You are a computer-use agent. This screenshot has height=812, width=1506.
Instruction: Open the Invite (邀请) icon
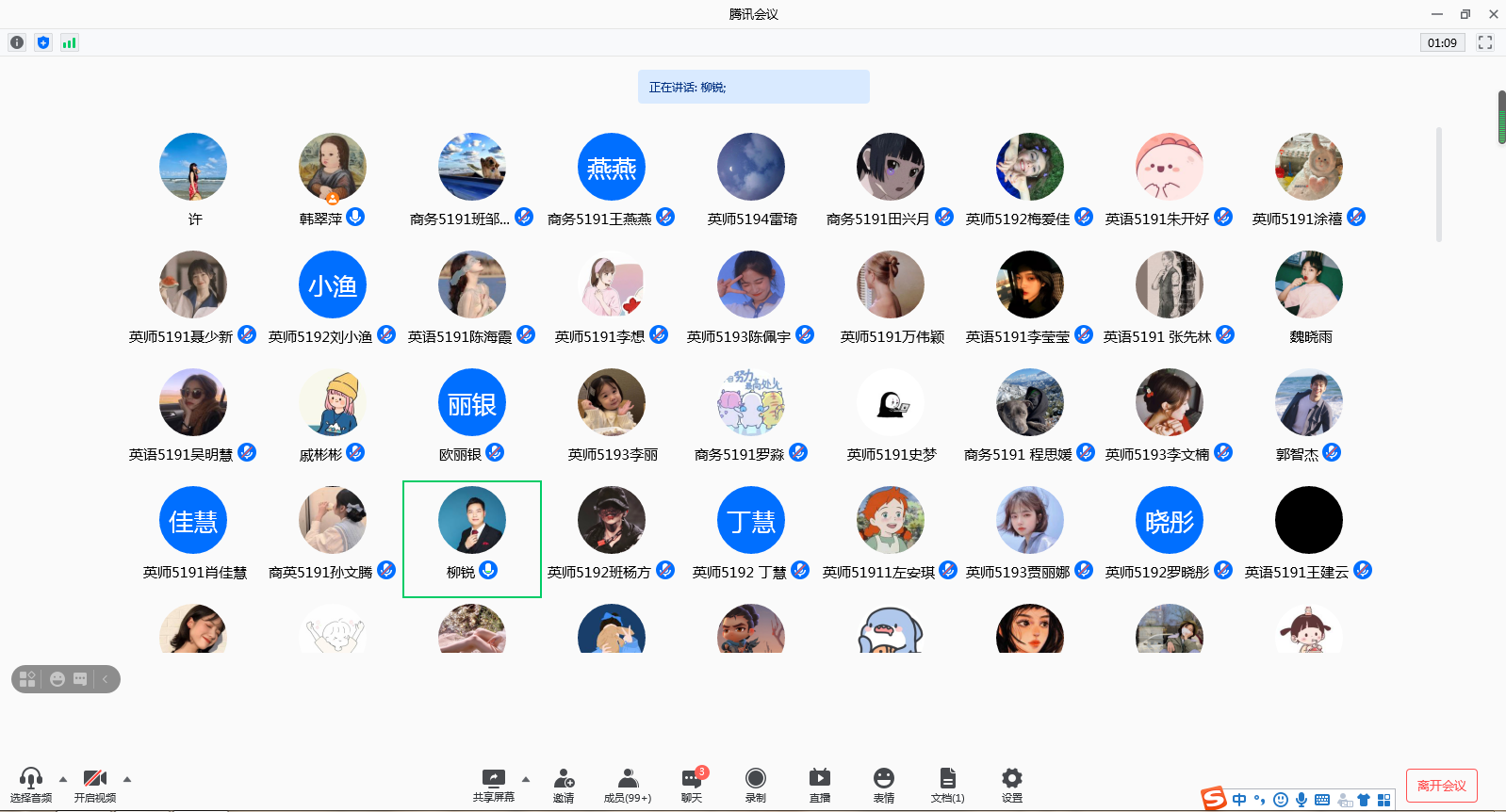[x=564, y=784]
